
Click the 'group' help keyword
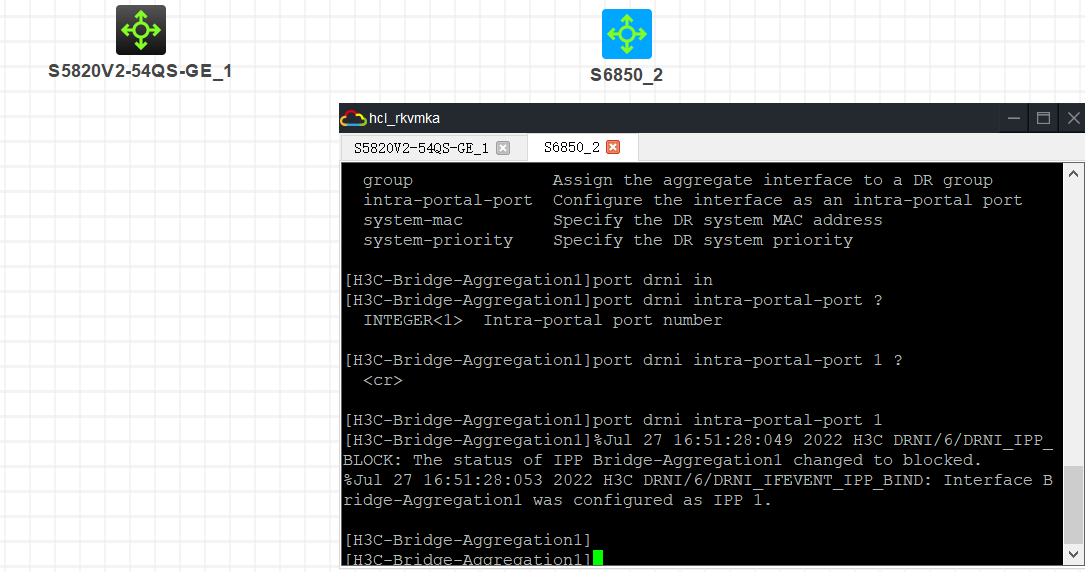[388, 181]
